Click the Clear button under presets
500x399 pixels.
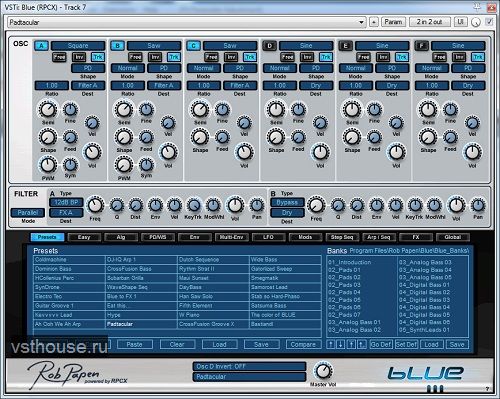tap(177, 344)
